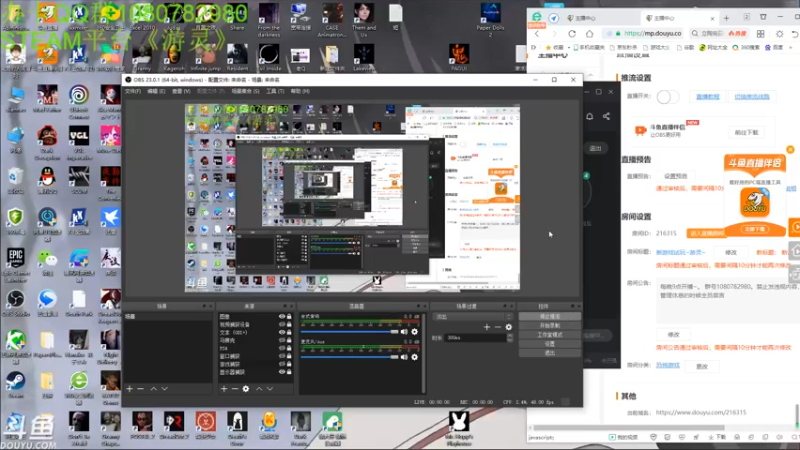The image size is (800, 450).
Task: Turn on the 直播开关 switch on Douyu page
Action: 667,97
